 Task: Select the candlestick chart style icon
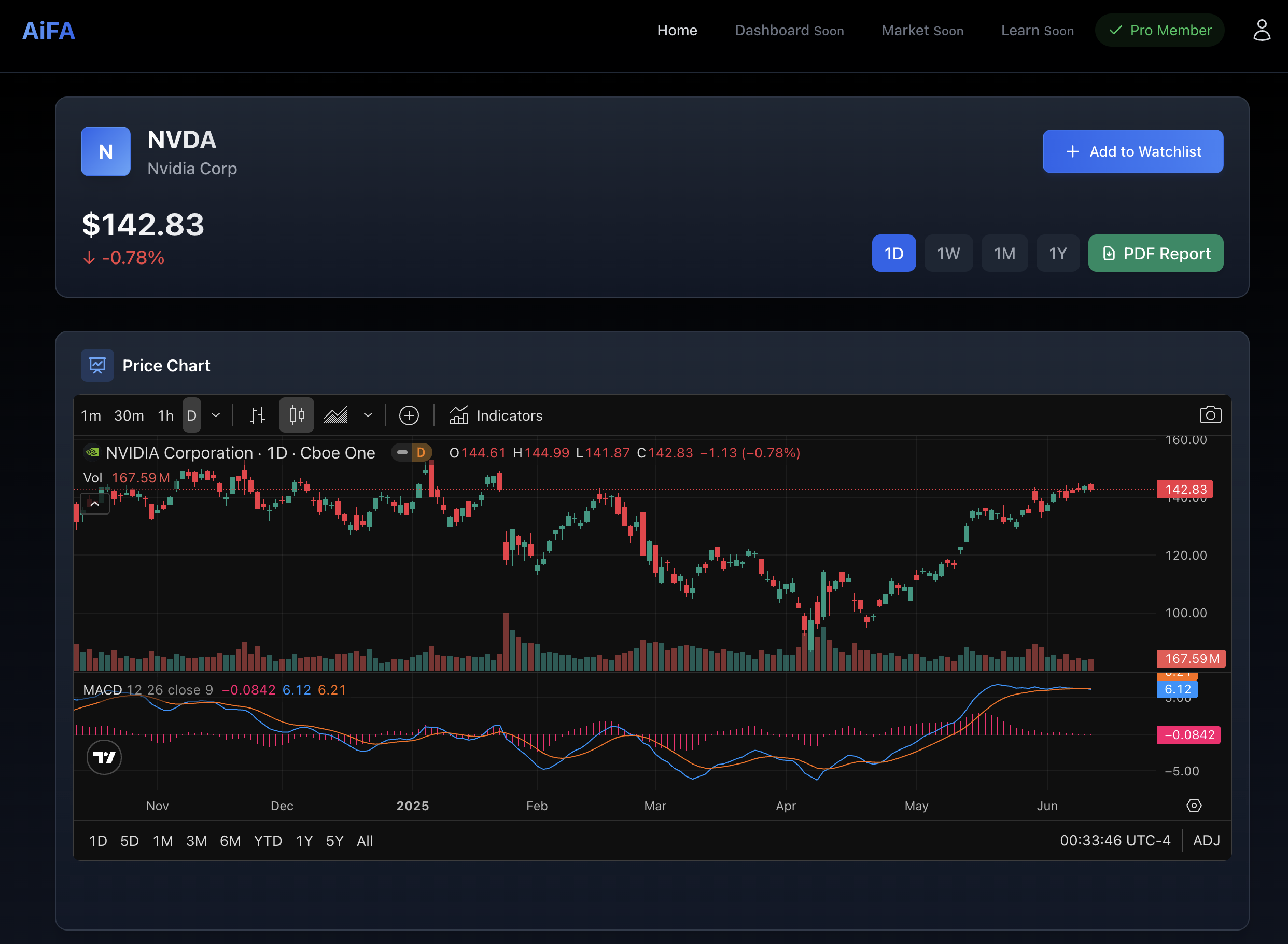pos(297,415)
